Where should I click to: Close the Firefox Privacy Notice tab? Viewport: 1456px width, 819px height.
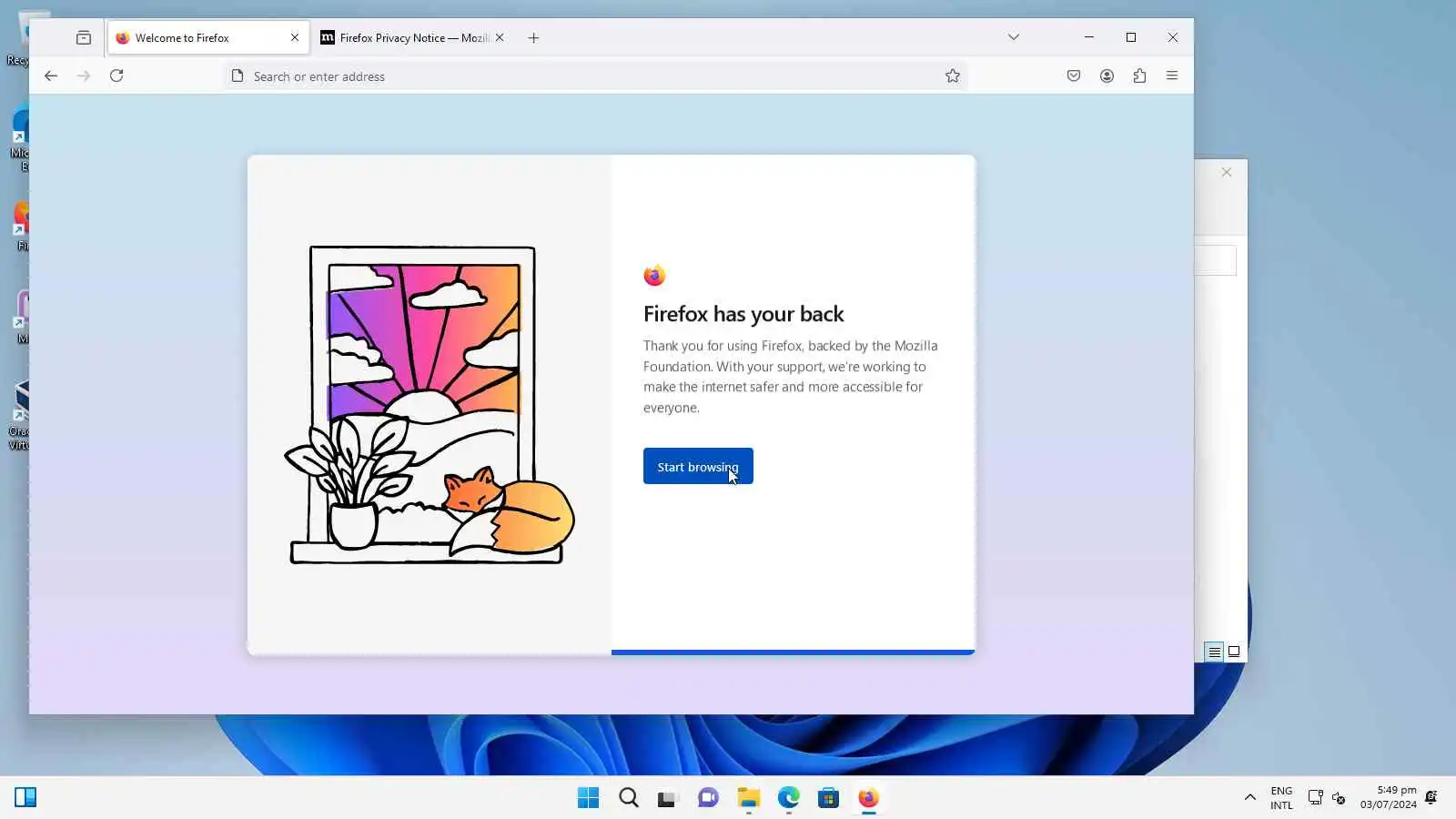click(x=500, y=38)
